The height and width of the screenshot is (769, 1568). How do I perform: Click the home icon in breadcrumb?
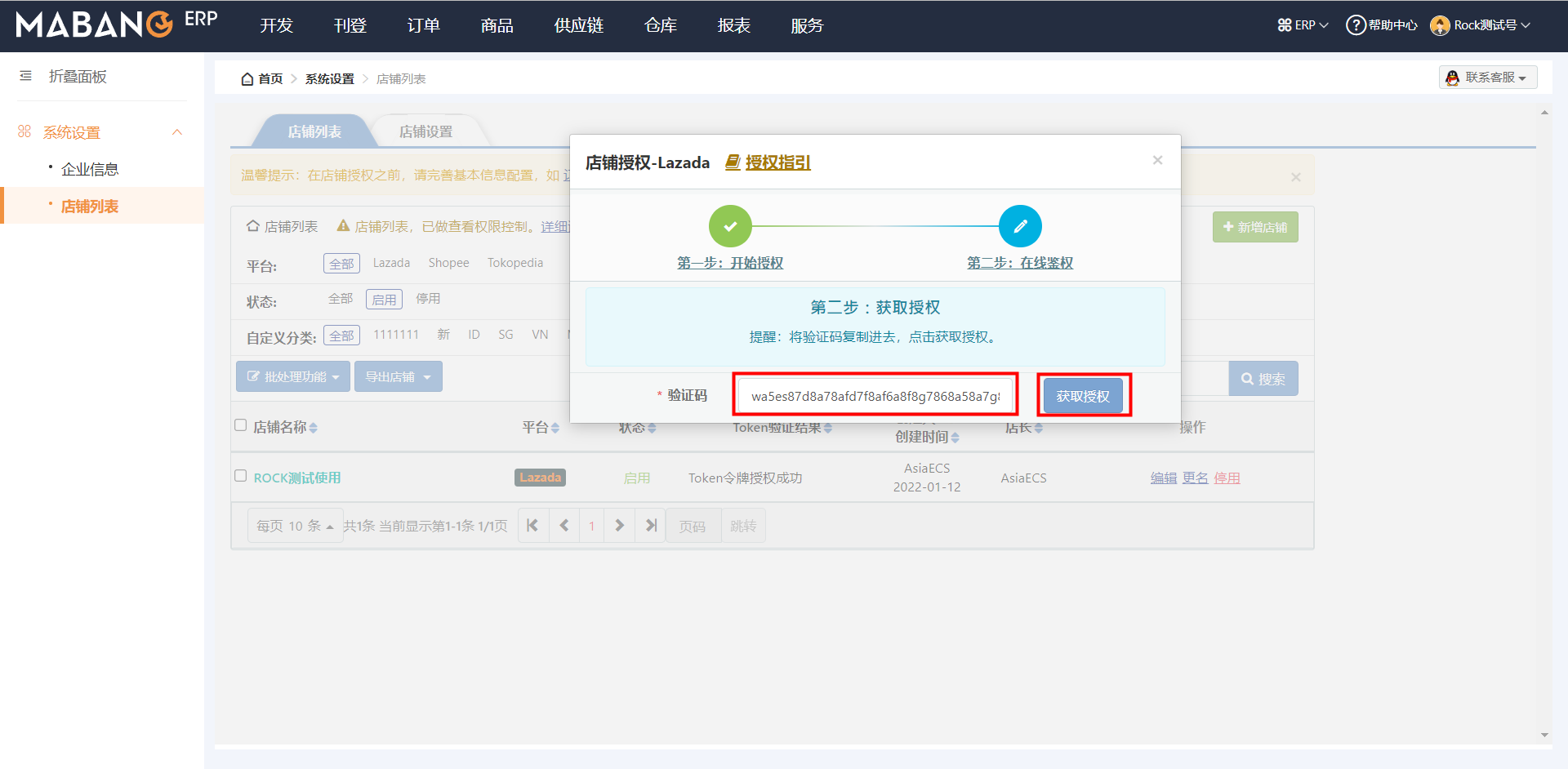point(247,79)
